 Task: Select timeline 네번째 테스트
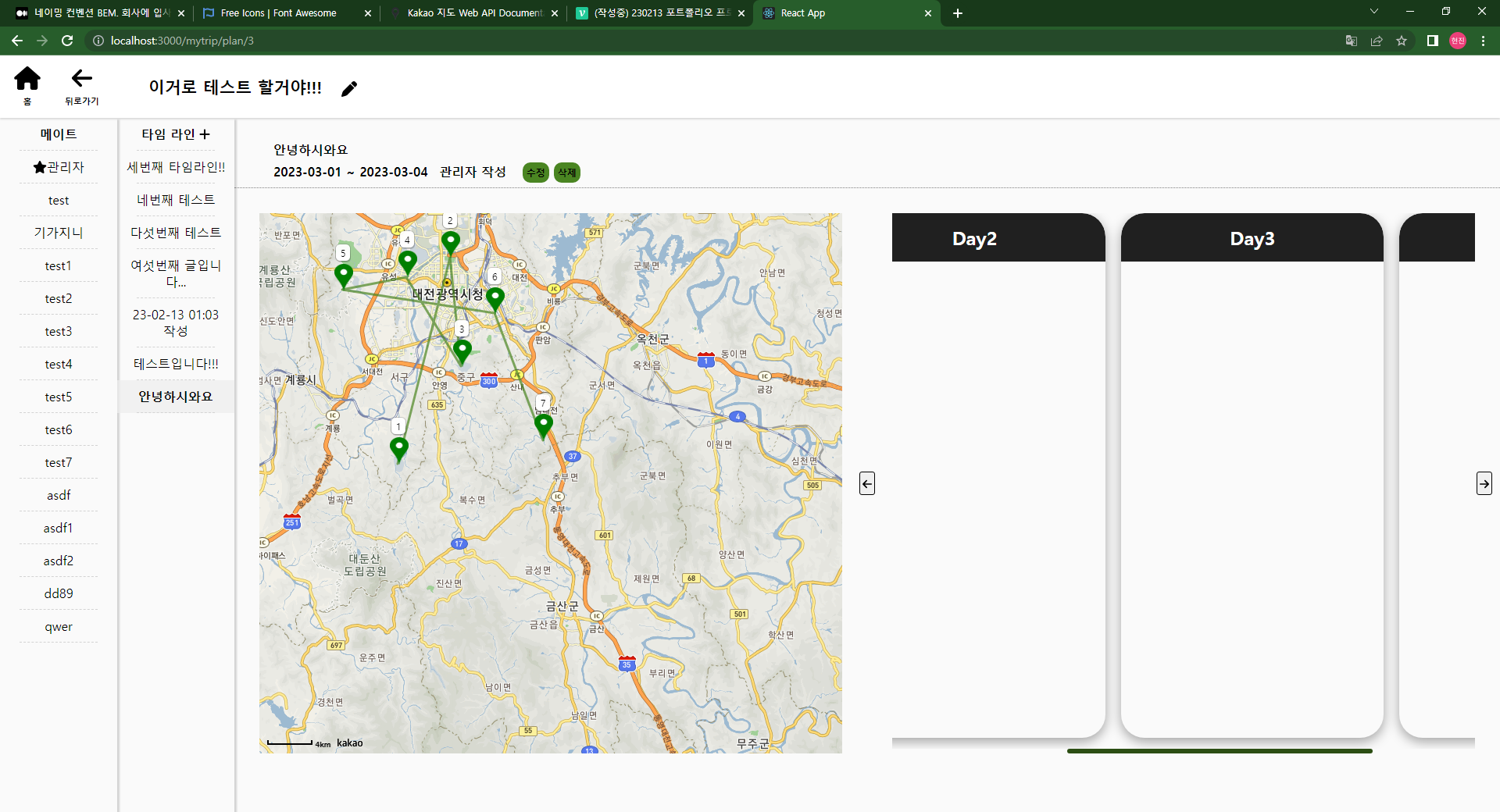176,200
